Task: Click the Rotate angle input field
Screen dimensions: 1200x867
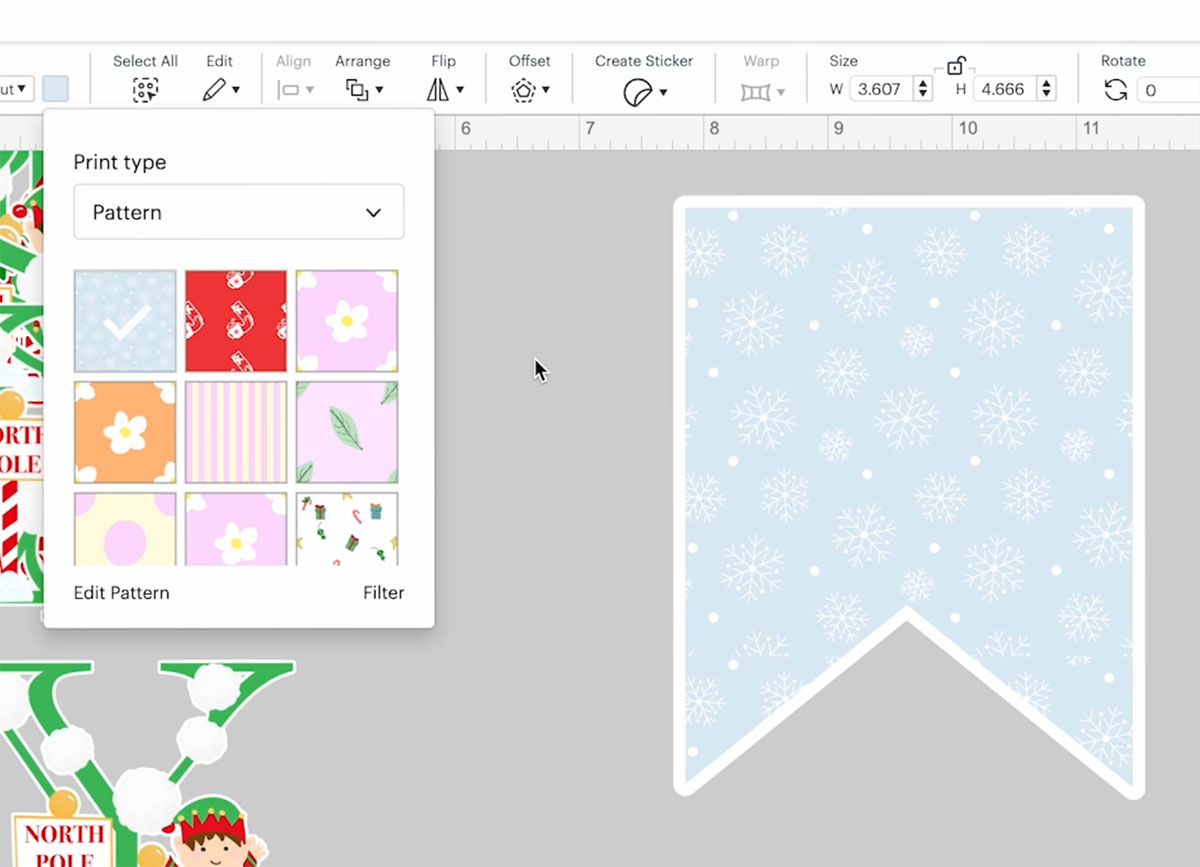Action: (1168, 90)
